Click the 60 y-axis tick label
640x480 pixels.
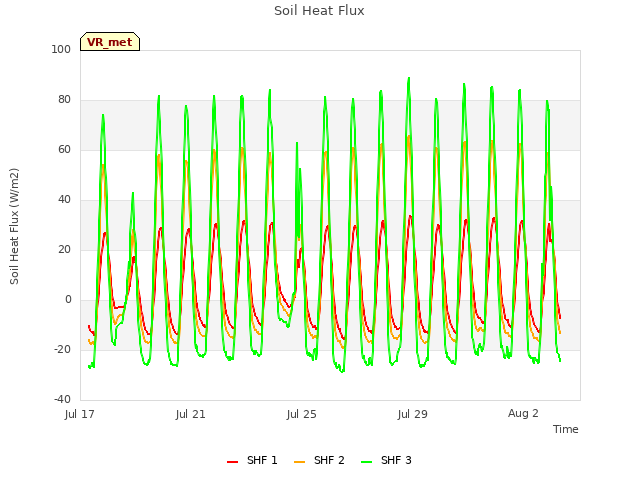[x=64, y=149]
